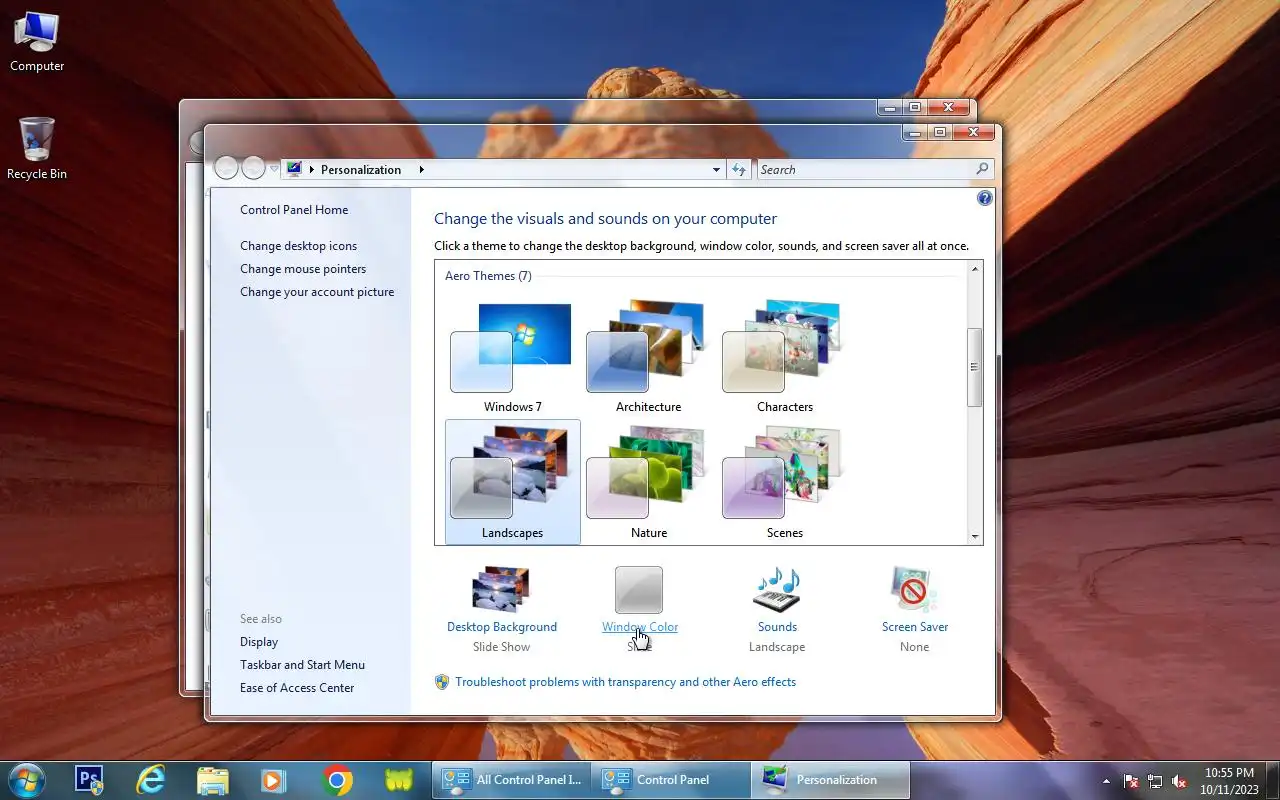Image resolution: width=1280 pixels, height=800 pixels.
Task: Click the Action Center flag tray icon
Action: (1131, 781)
